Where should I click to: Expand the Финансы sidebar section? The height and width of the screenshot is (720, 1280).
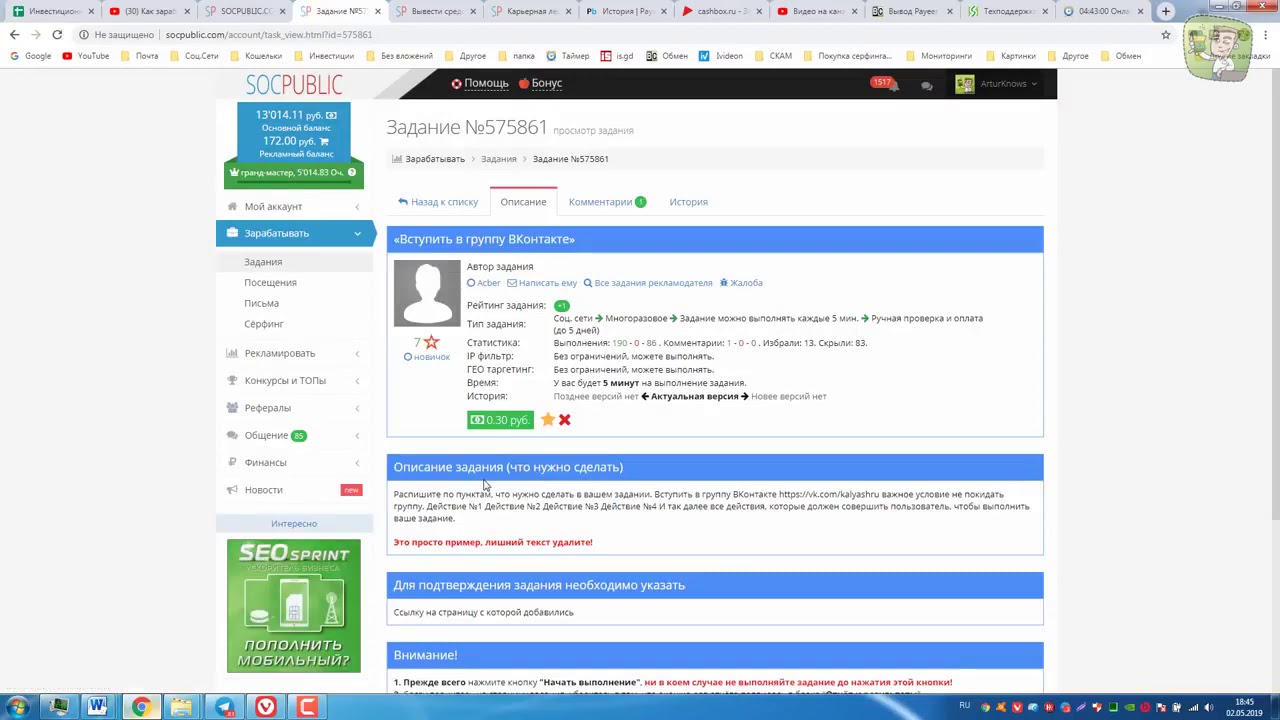click(294, 462)
